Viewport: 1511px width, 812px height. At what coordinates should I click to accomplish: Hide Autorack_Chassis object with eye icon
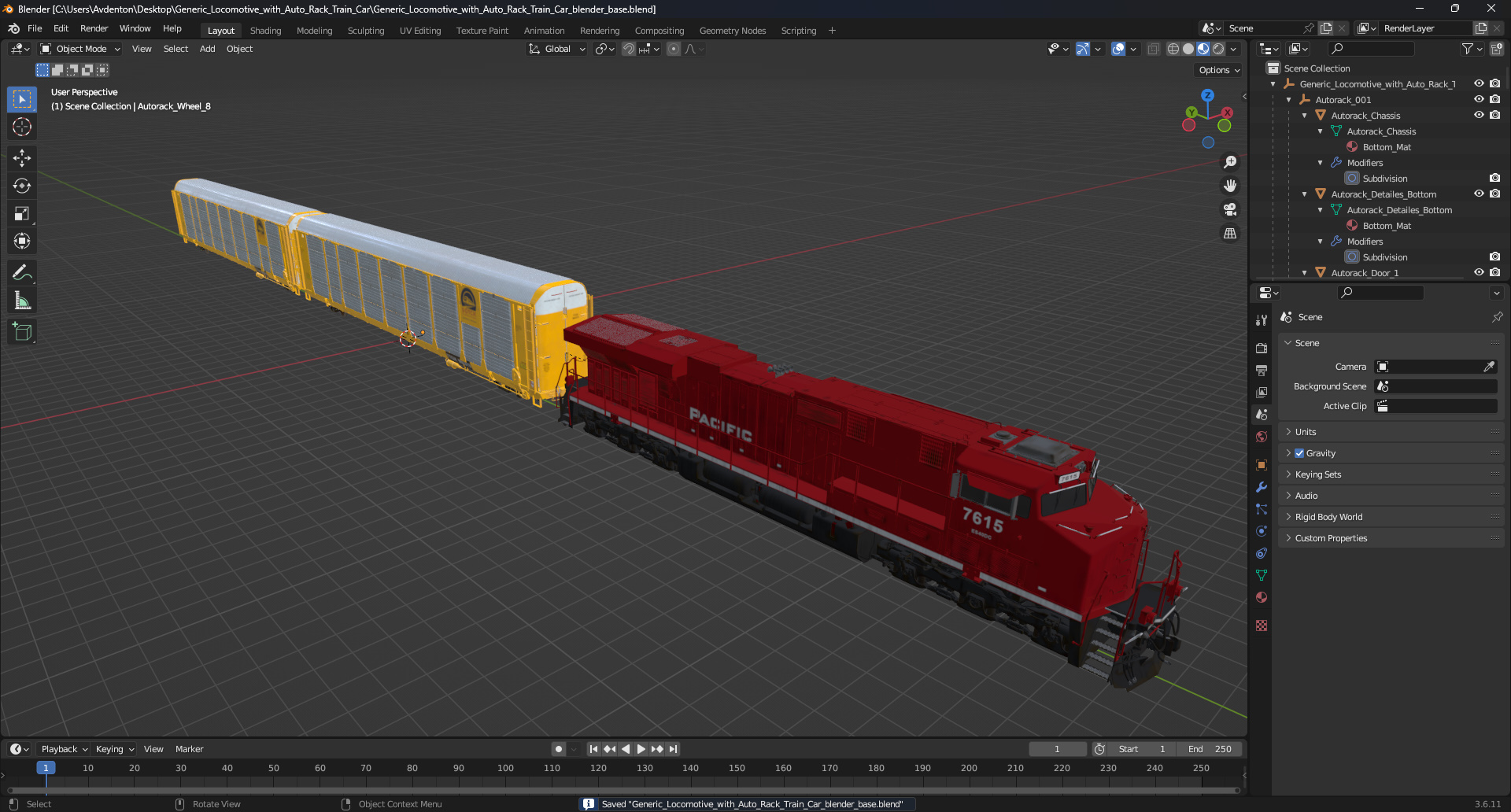(x=1479, y=115)
